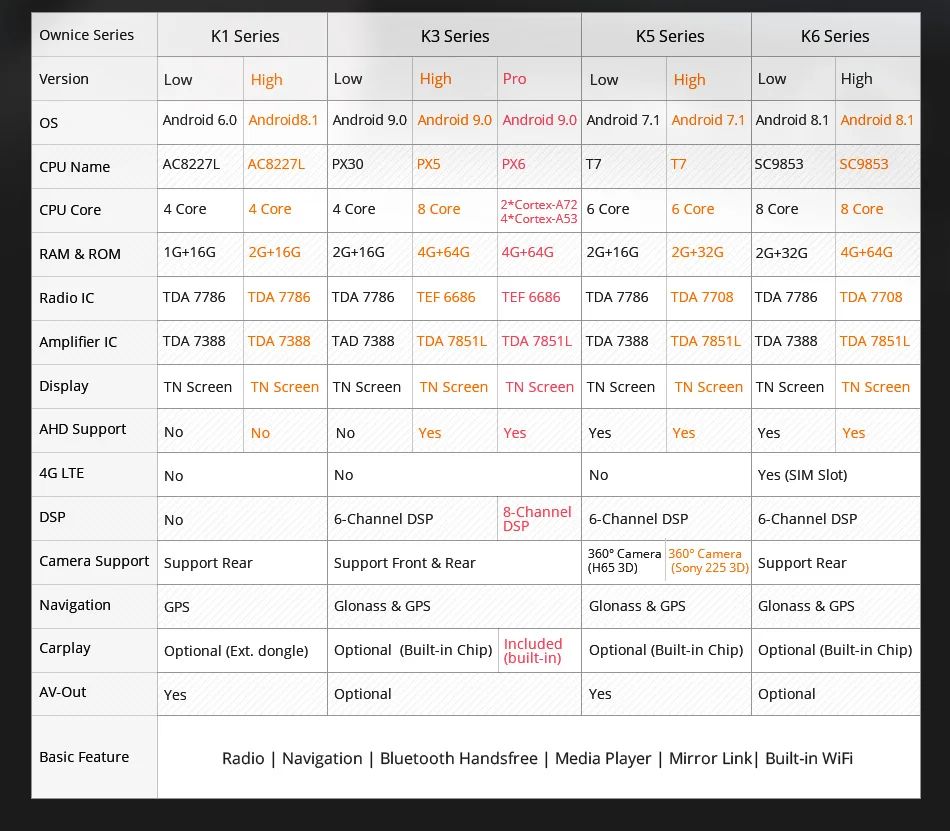Select the Bluetooth Handsfree feature text
The height and width of the screenshot is (831, 950).
459,758
